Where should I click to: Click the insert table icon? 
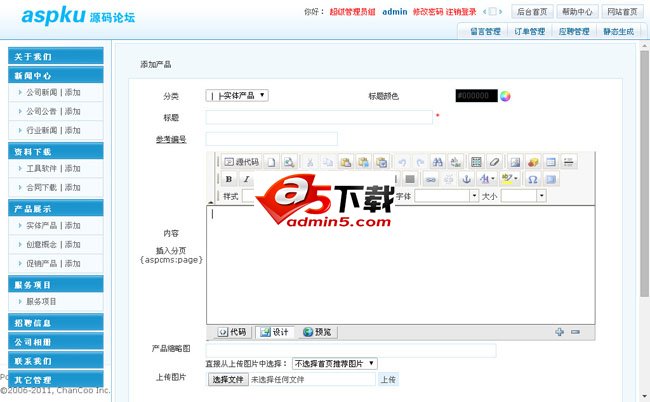pyautogui.click(x=551, y=162)
